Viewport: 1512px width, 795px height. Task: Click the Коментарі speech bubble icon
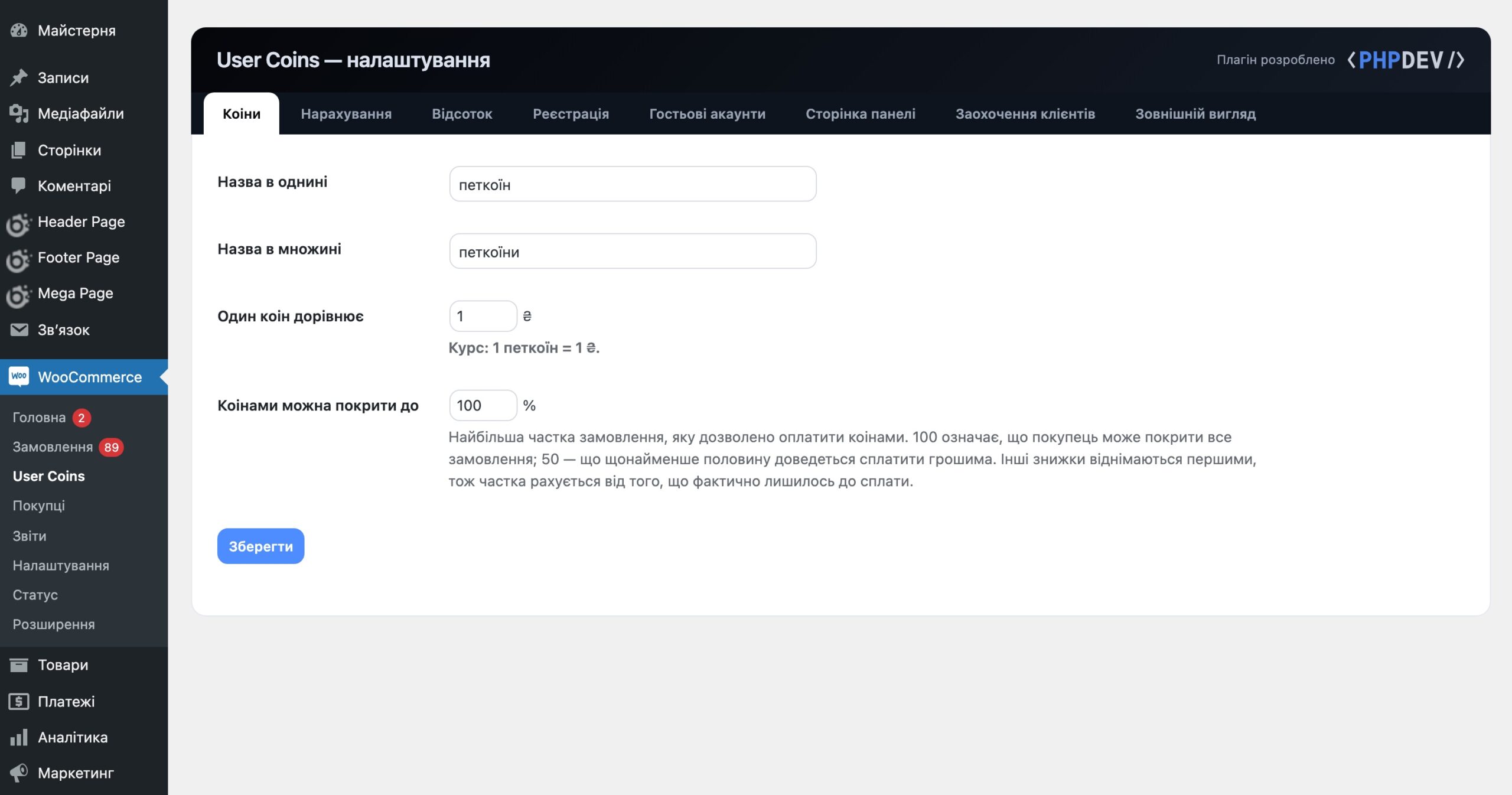point(19,185)
